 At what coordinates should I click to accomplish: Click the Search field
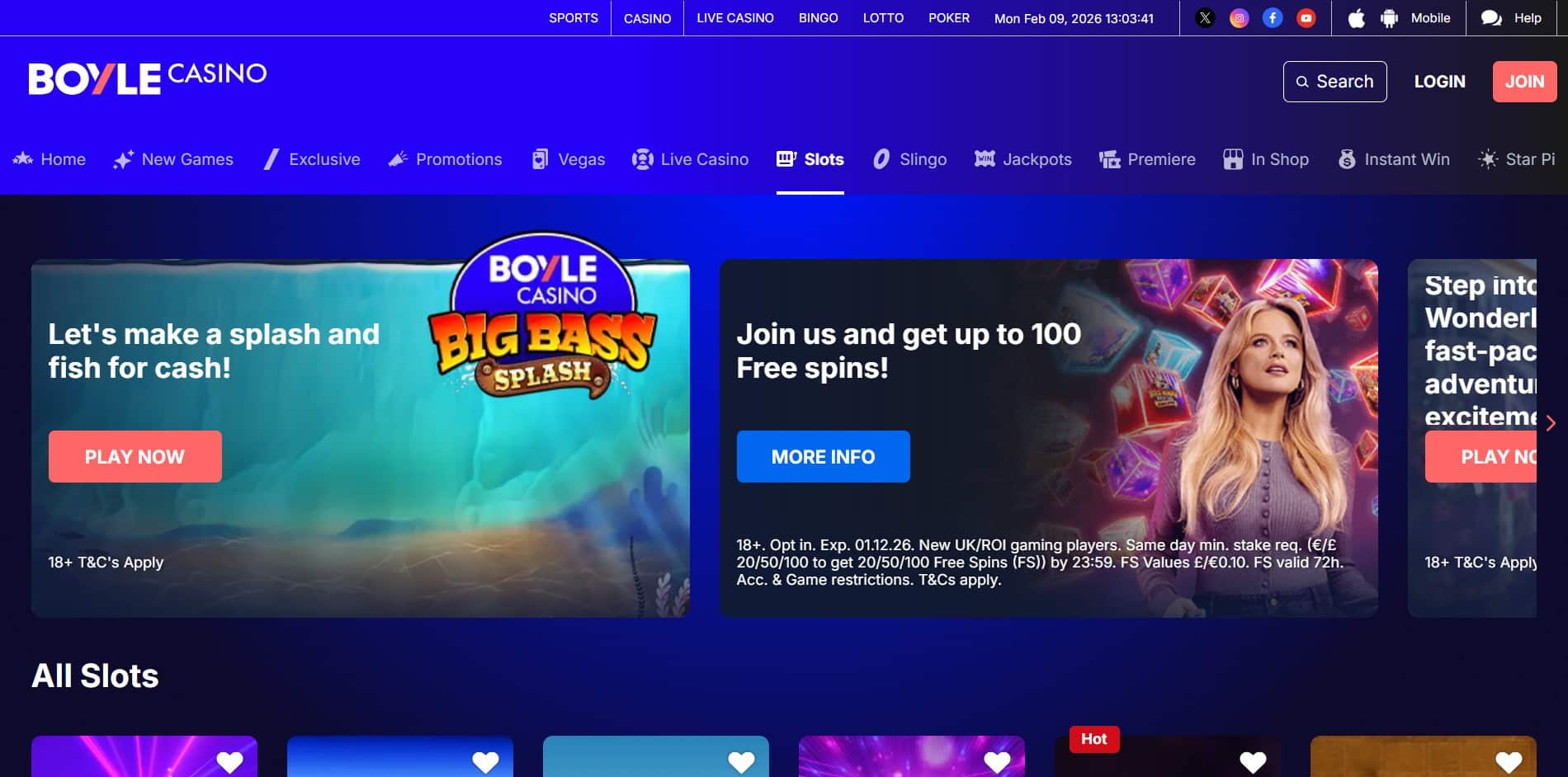[x=1334, y=82]
